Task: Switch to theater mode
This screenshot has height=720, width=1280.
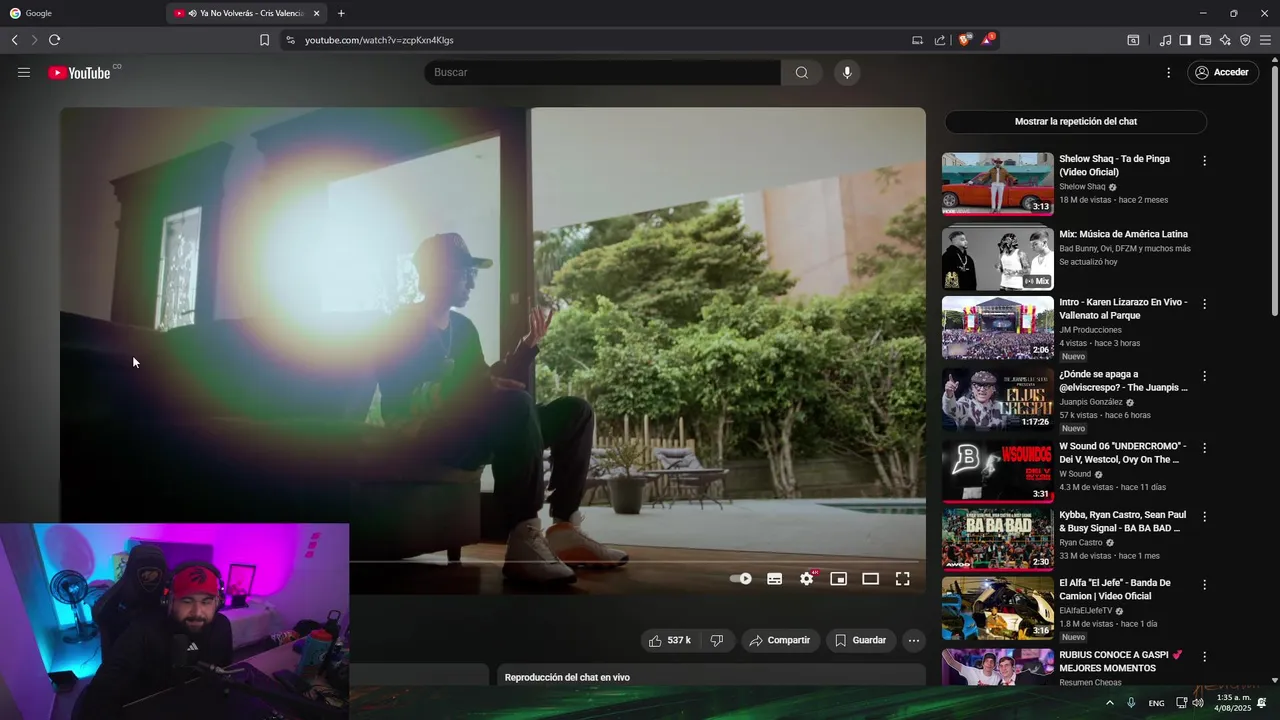Action: click(x=870, y=579)
